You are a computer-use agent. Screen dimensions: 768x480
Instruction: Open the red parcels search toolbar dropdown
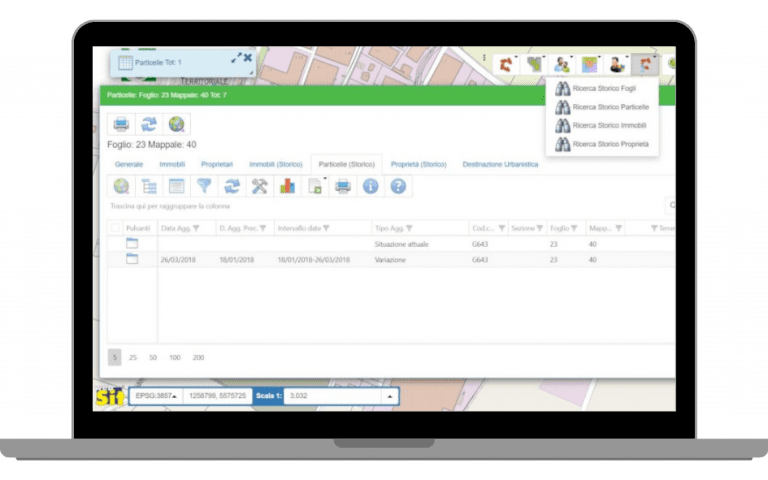(x=506, y=65)
